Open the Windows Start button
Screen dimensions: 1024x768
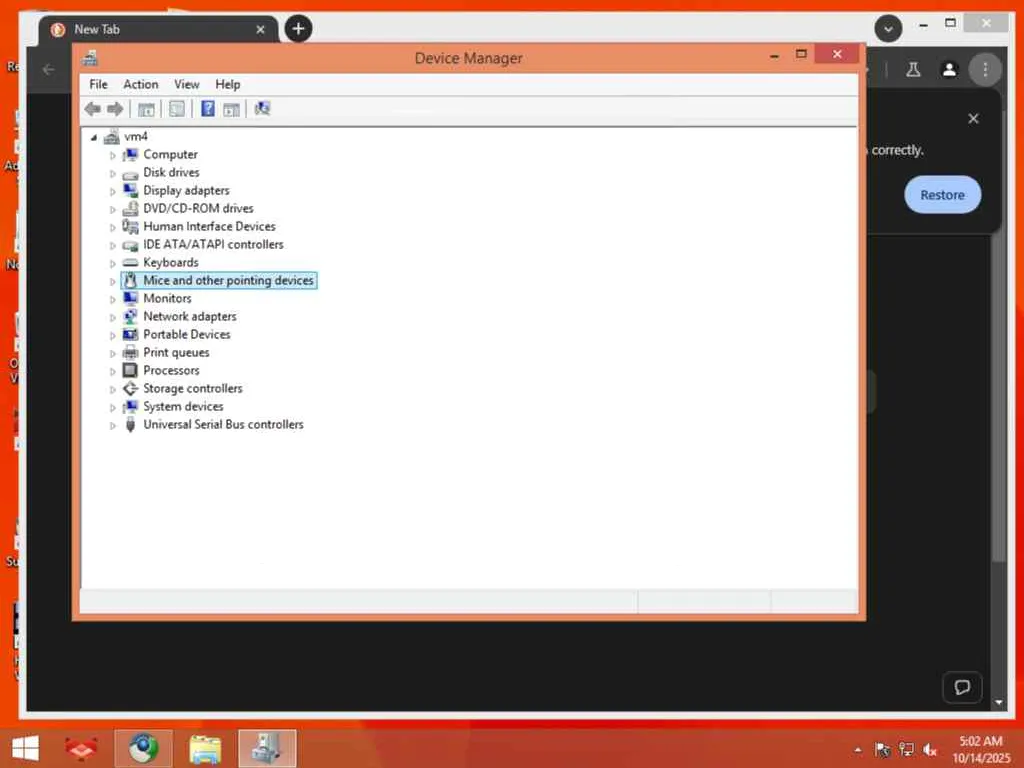pos(25,748)
